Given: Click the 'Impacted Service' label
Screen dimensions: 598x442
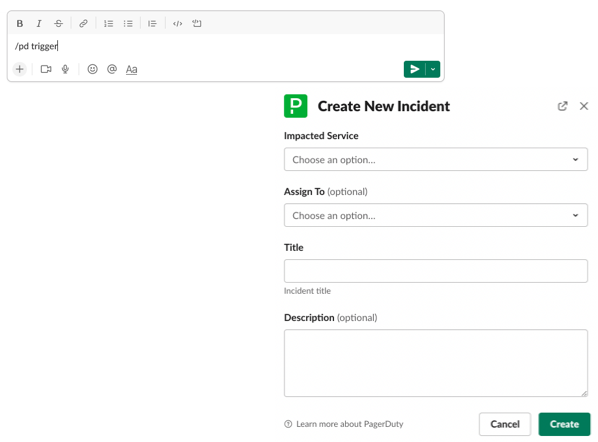Looking at the screenshot, I should [321, 136].
